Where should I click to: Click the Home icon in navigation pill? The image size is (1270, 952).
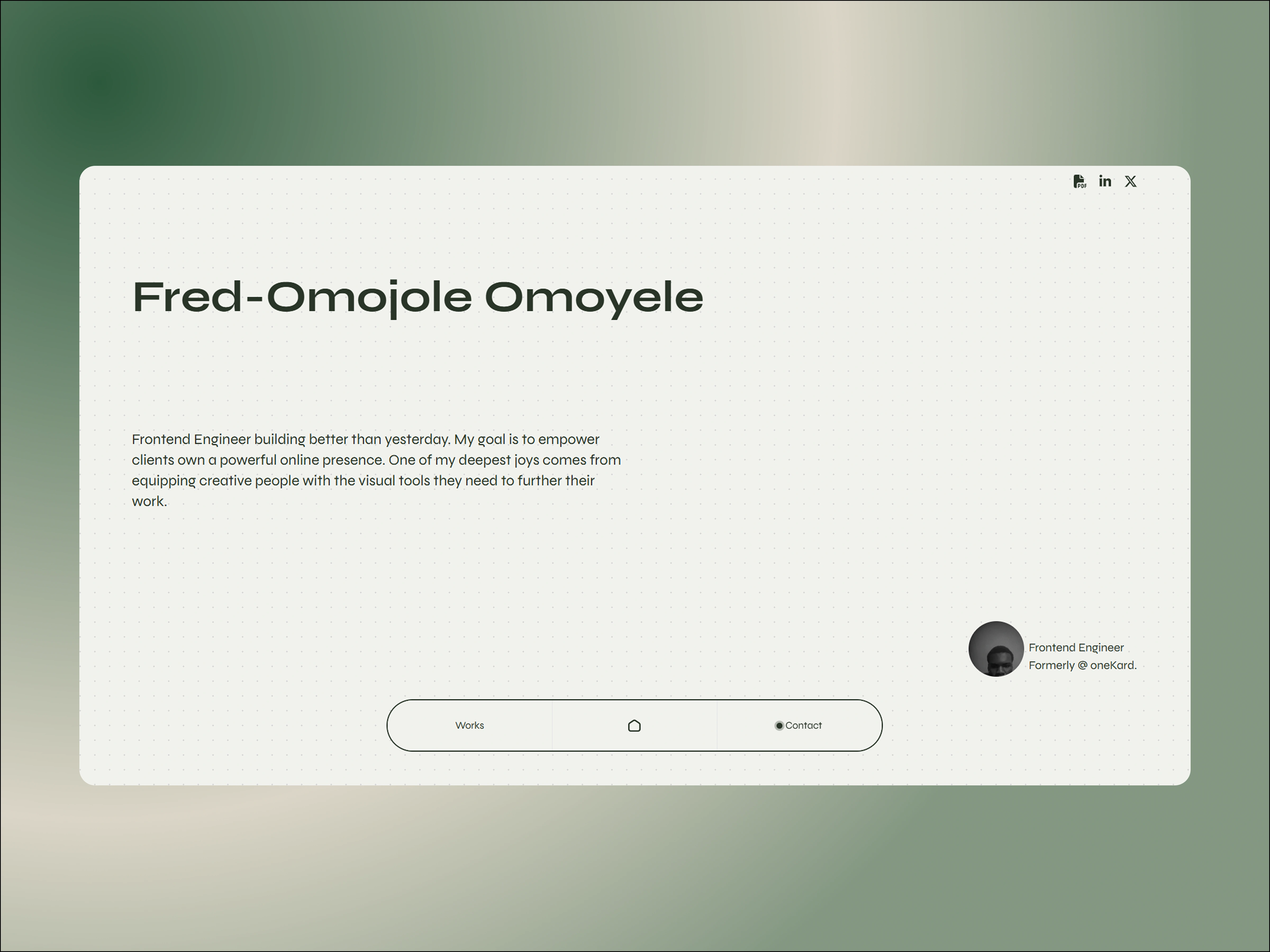[x=634, y=726]
